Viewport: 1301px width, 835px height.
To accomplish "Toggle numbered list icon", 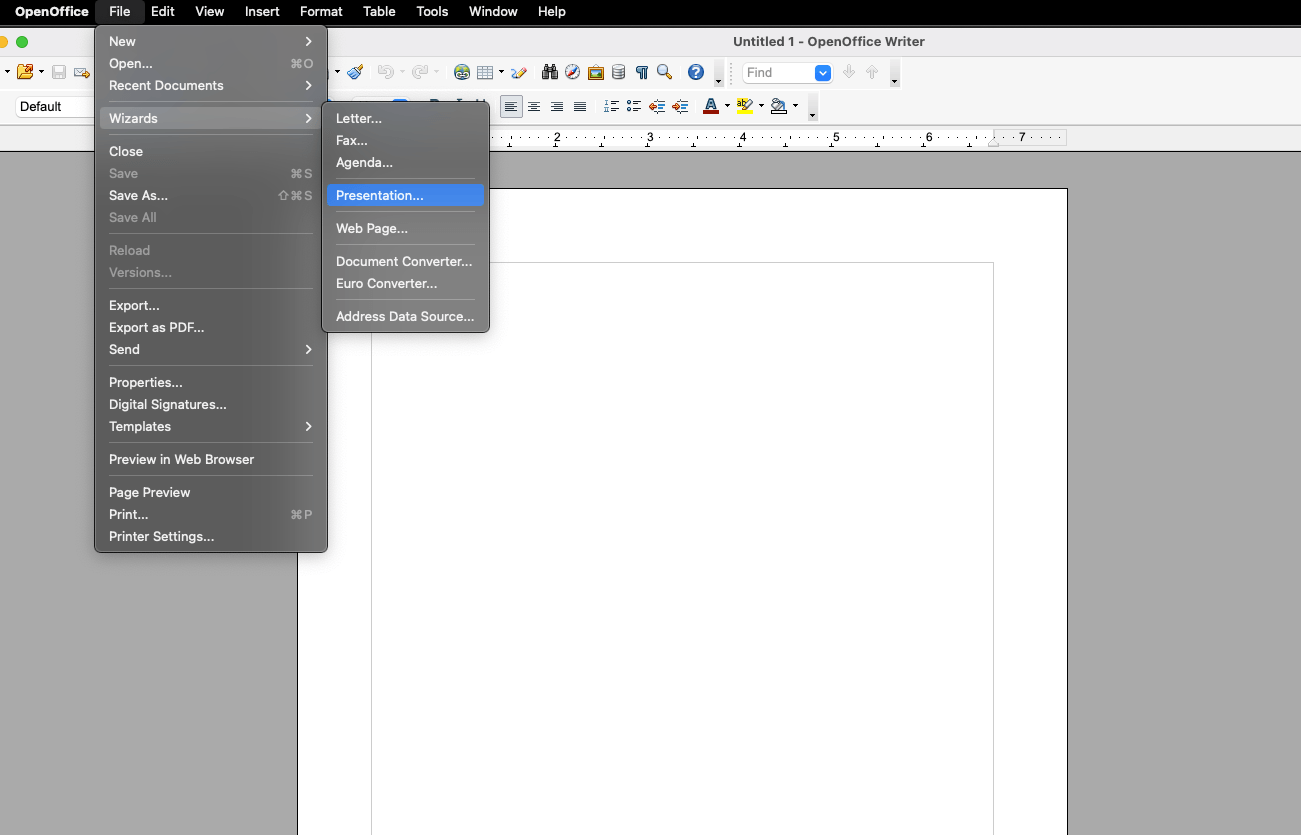I will pos(611,106).
